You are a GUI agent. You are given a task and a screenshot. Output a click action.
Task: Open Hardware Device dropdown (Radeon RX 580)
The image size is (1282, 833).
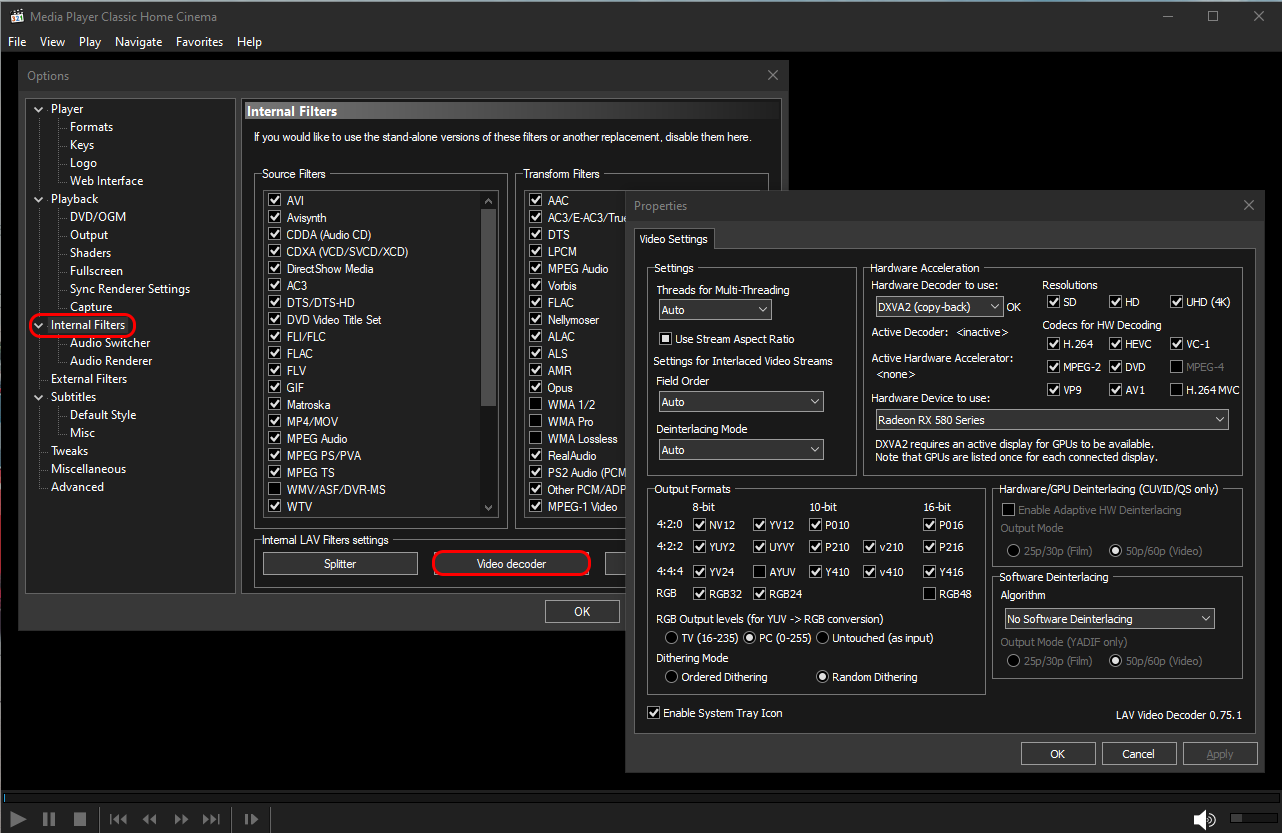[x=1052, y=420]
